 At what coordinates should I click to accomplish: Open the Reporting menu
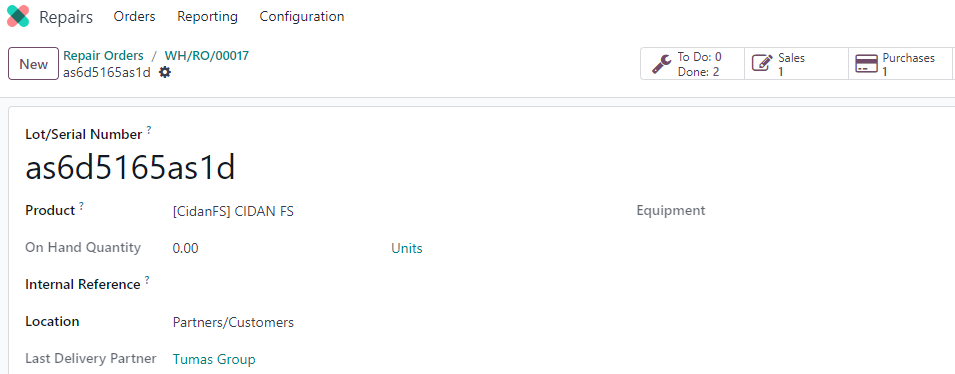[208, 16]
